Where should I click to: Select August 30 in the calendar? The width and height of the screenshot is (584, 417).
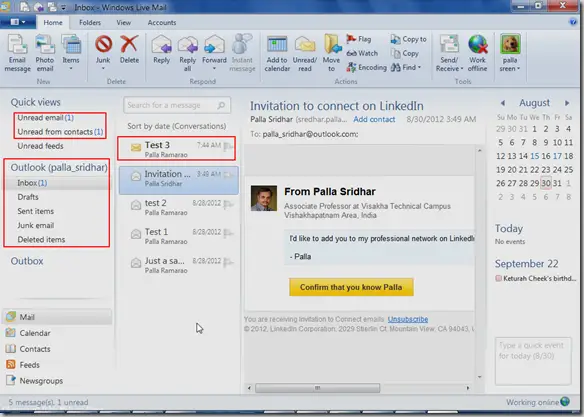coord(546,183)
